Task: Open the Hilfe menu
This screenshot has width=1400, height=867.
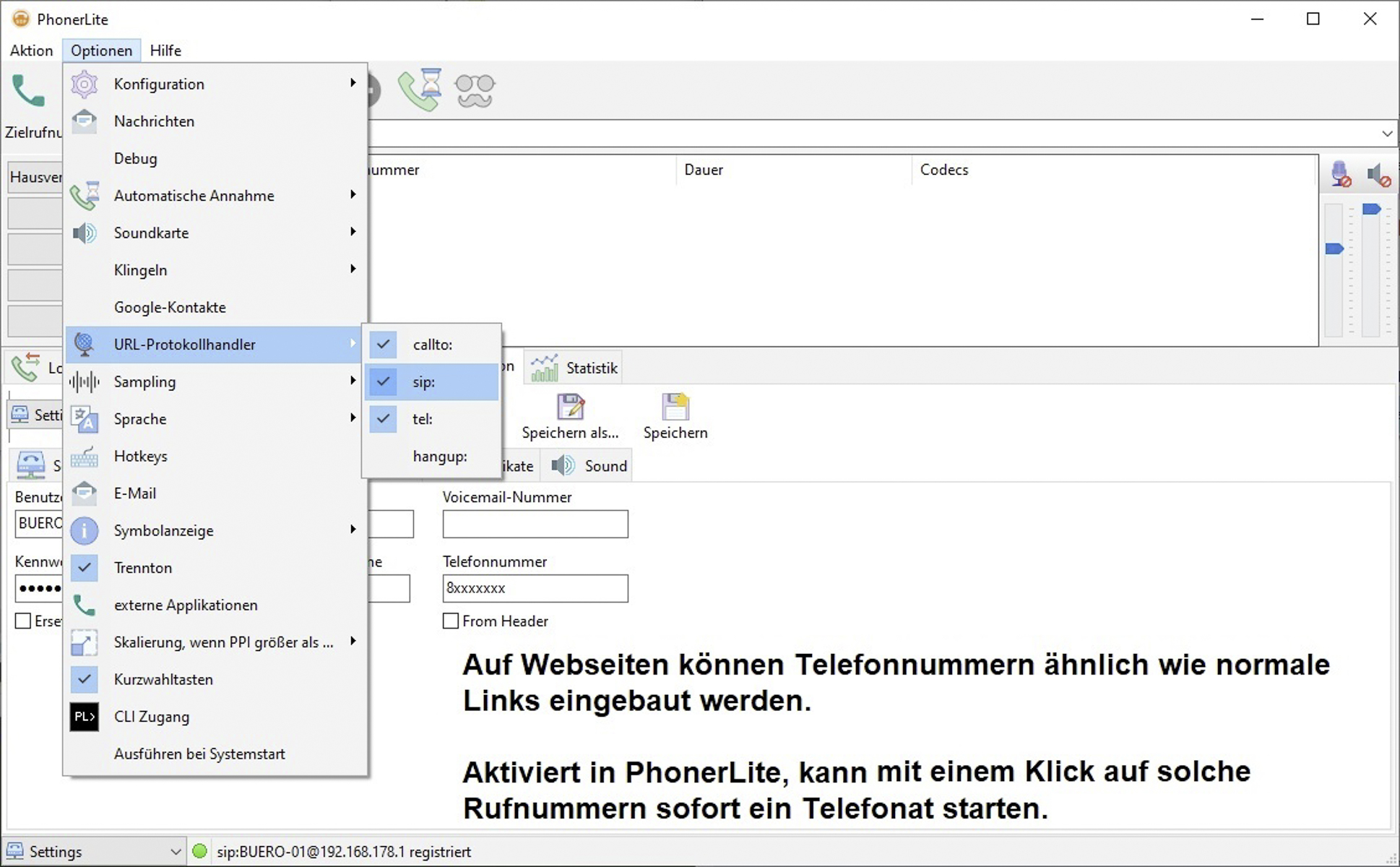Action: (165, 51)
